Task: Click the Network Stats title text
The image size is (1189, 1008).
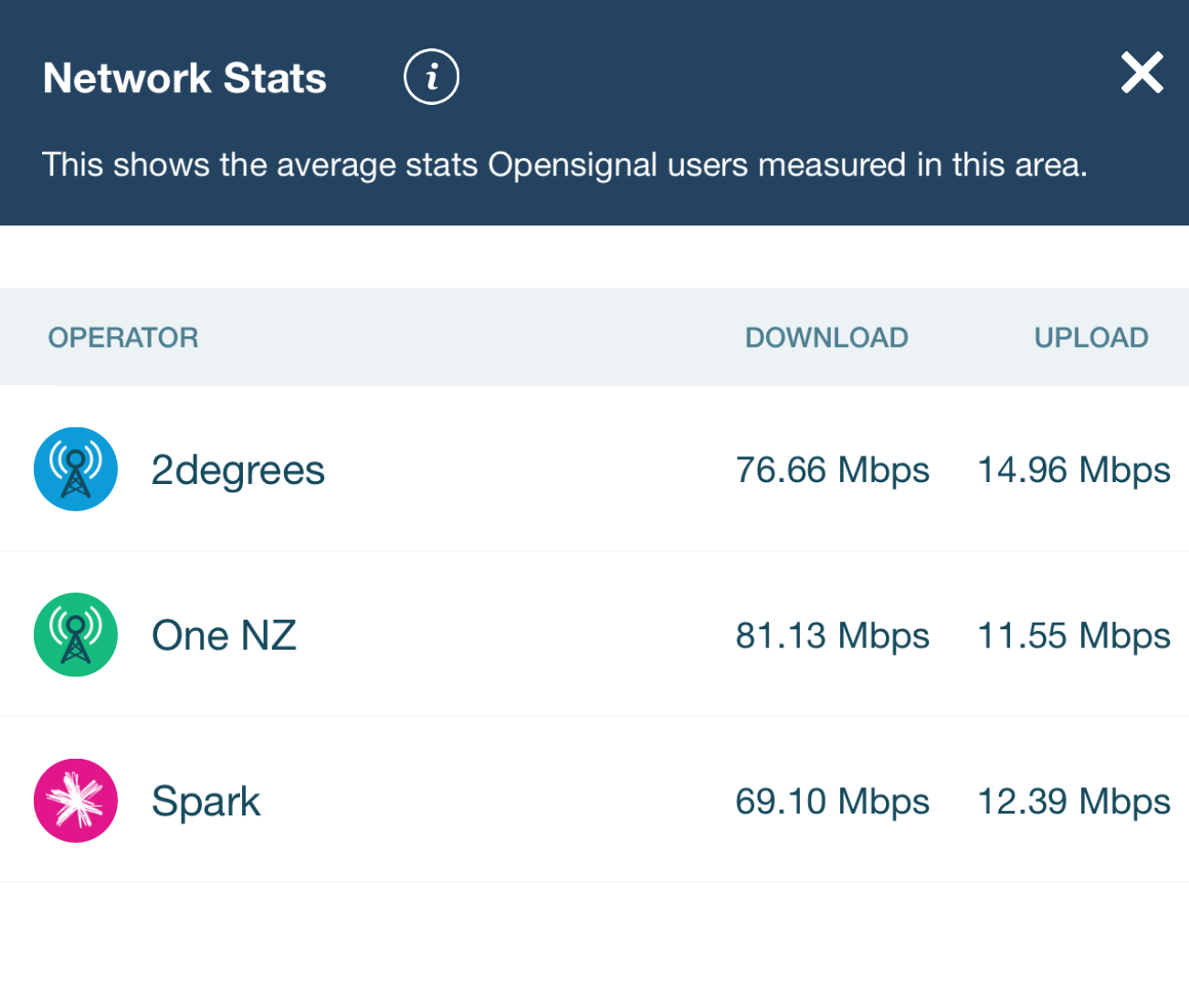Action: pyautogui.click(x=184, y=78)
